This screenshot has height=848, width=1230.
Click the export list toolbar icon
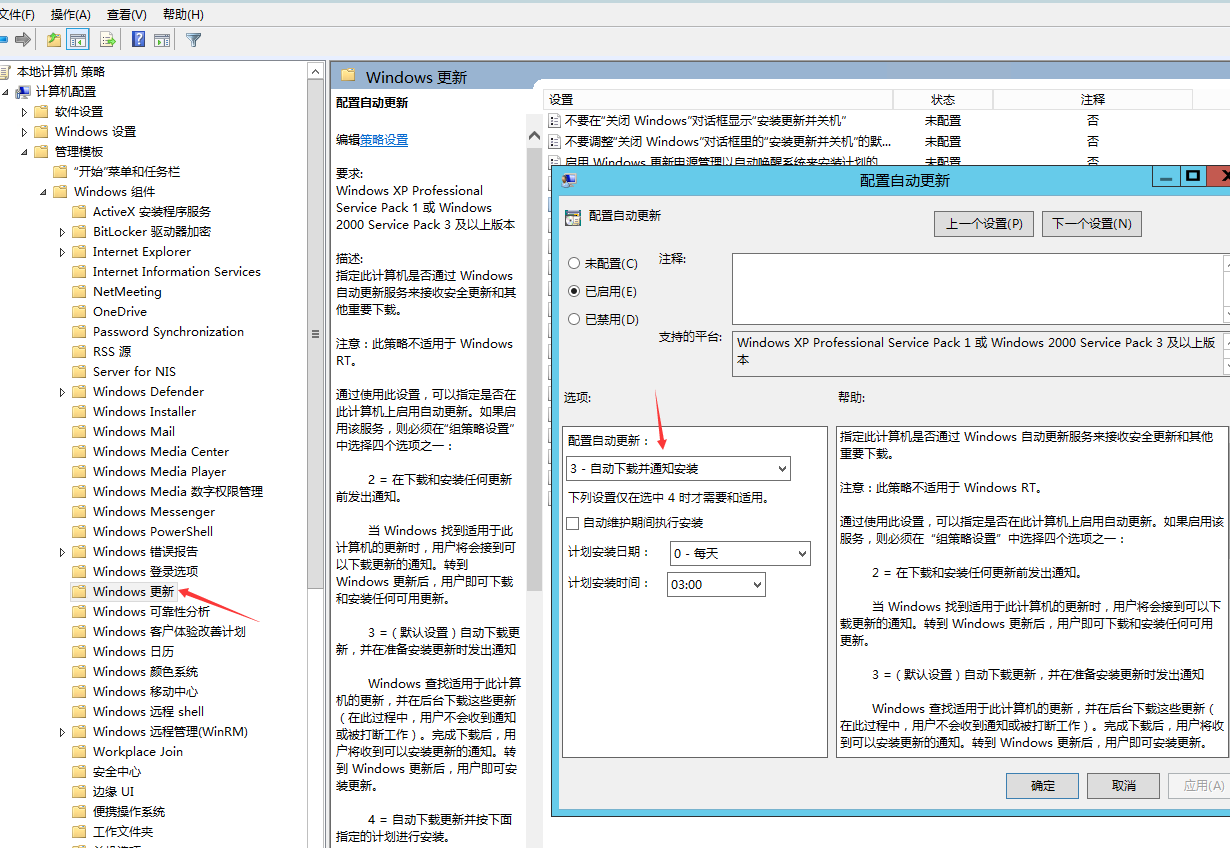tap(108, 40)
